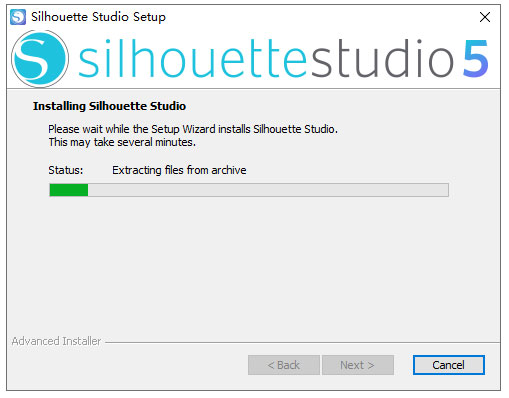
Task: Click the disabled Next button
Action: click(358, 365)
